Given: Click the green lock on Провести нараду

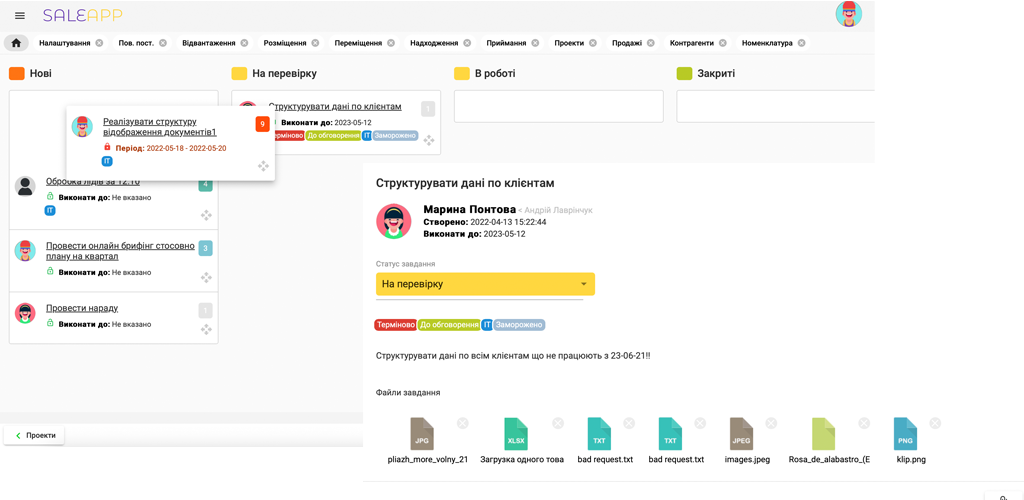Looking at the screenshot, I should 50,323.
